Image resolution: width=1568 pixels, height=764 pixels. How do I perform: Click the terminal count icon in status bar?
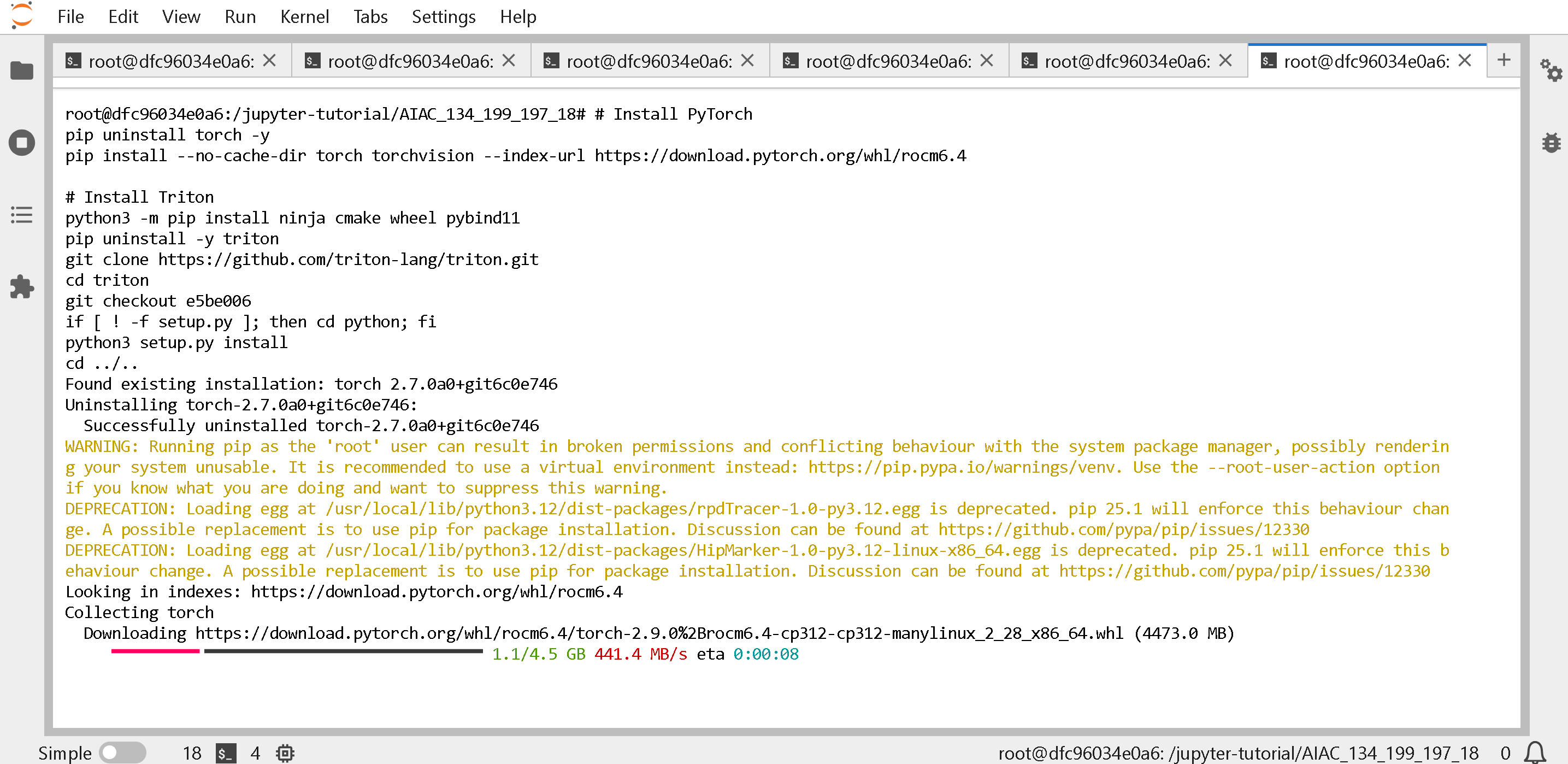click(226, 753)
